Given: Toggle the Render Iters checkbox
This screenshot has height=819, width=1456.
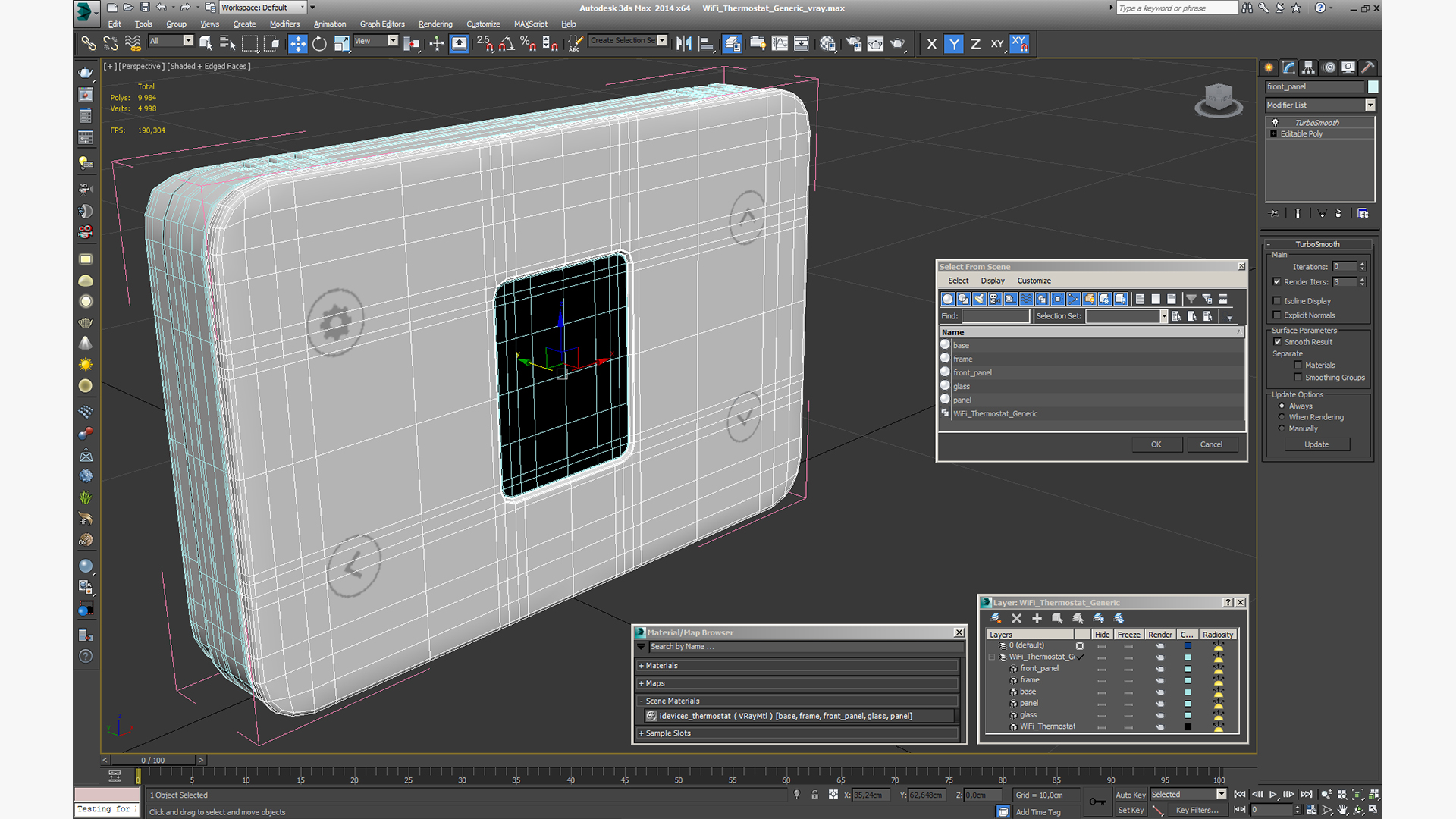Looking at the screenshot, I should pyautogui.click(x=1277, y=281).
